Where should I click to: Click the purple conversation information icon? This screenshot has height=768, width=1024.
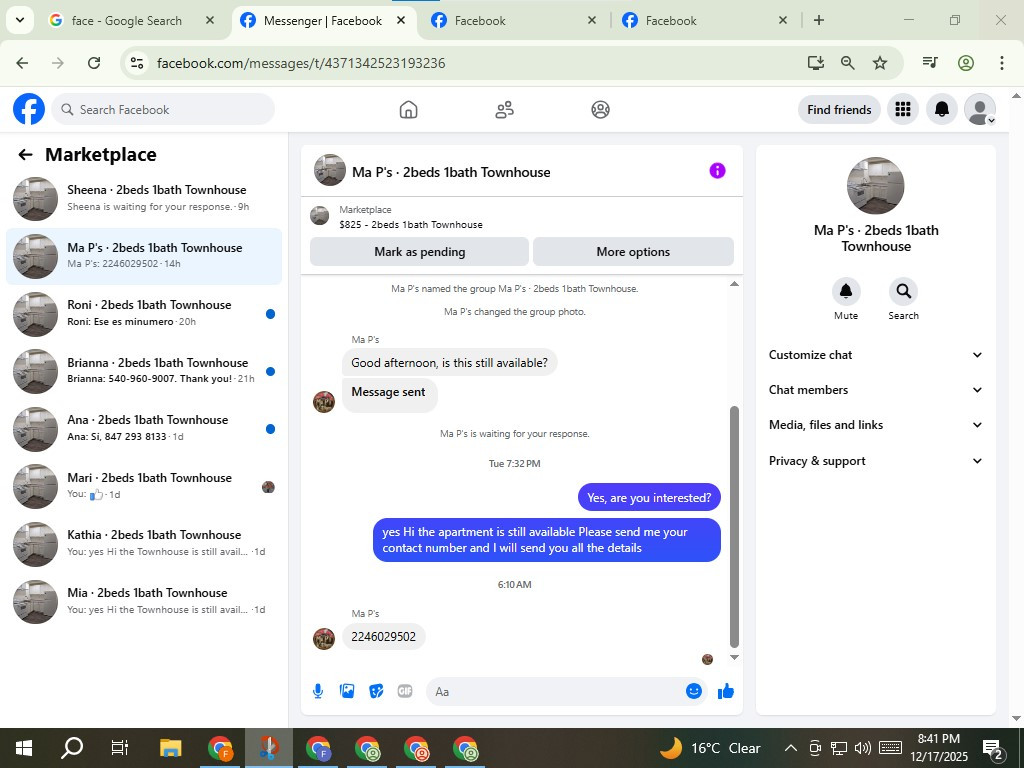point(717,170)
